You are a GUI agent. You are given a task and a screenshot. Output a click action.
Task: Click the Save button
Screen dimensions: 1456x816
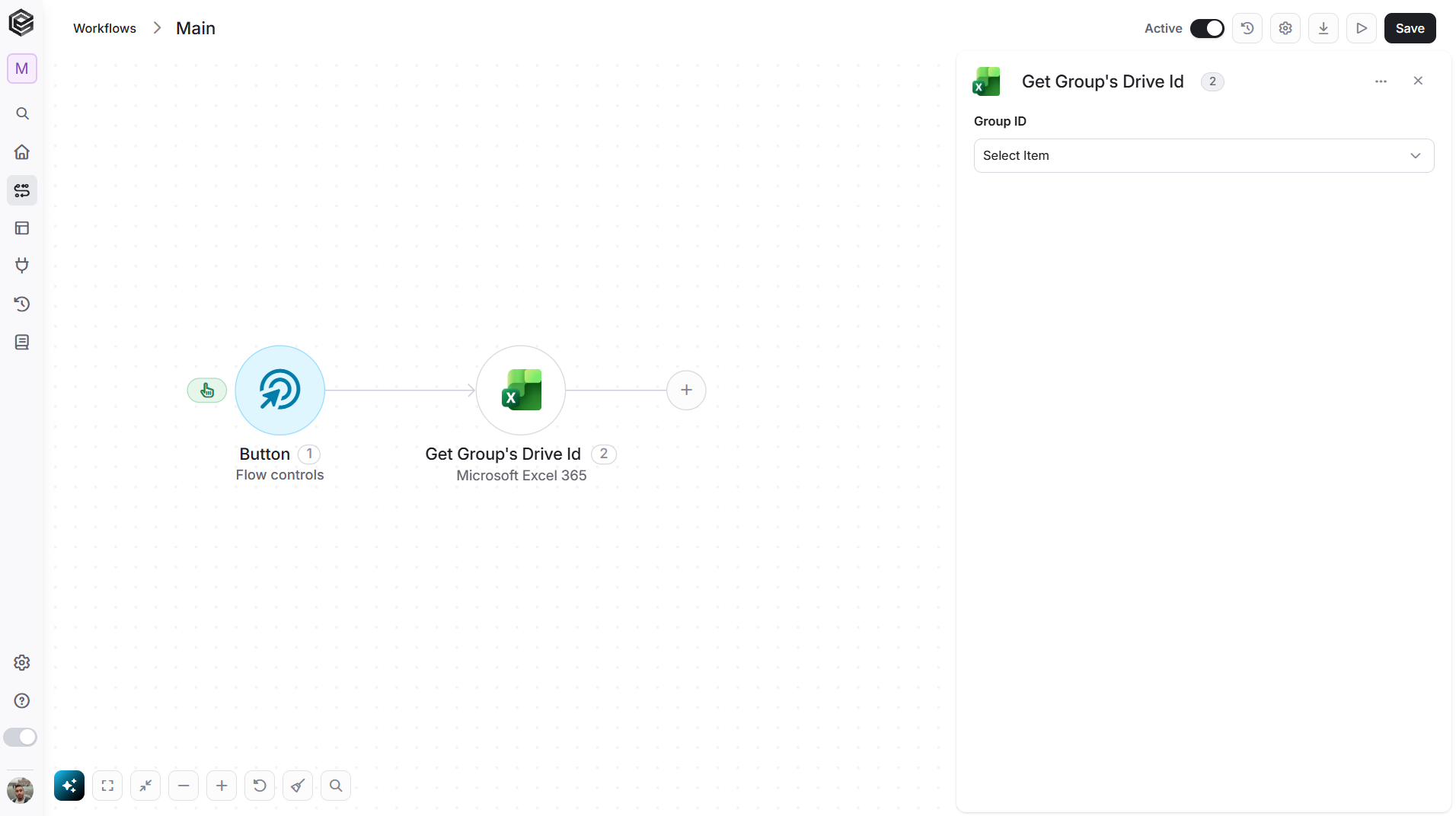pos(1410,28)
